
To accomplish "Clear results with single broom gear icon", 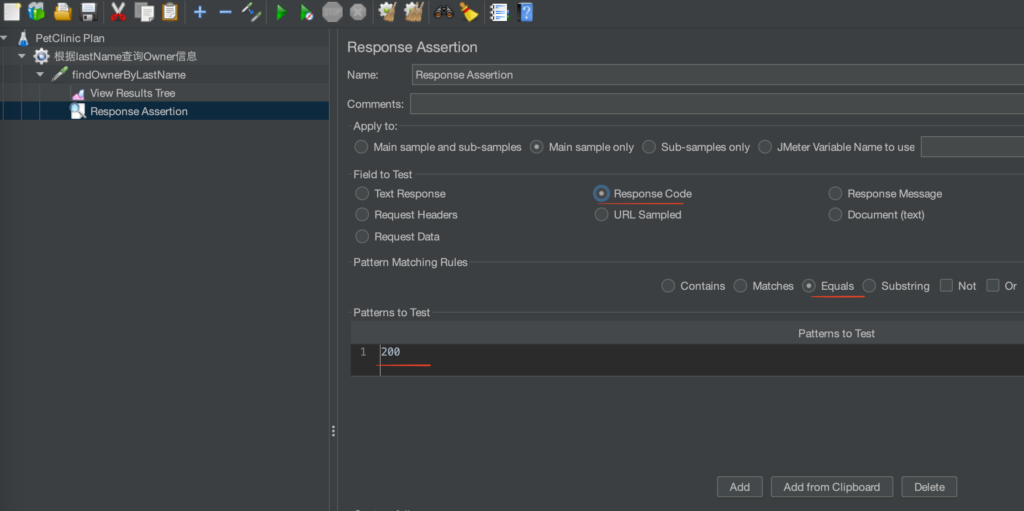I will coord(388,11).
